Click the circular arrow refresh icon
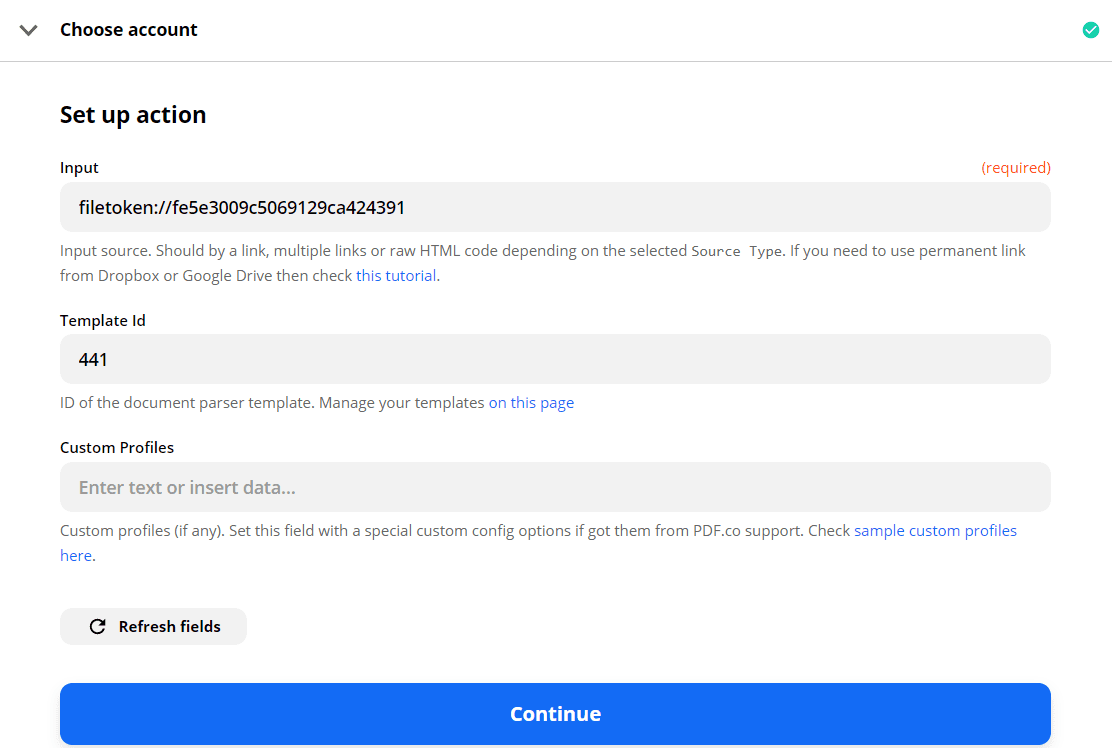Screen dimensions: 1112x748 [x=97, y=627]
